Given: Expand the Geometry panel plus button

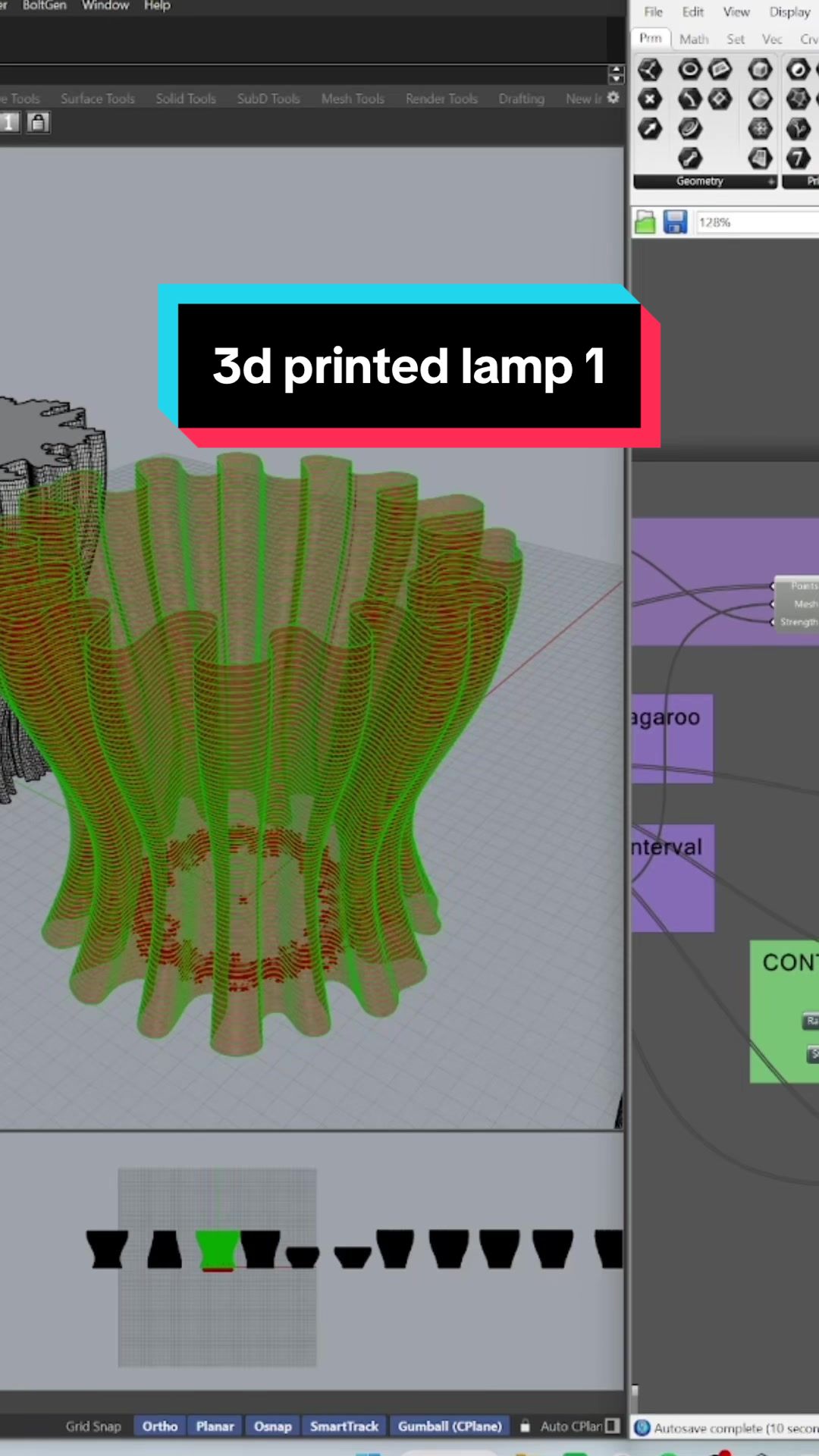Looking at the screenshot, I should (771, 181).
